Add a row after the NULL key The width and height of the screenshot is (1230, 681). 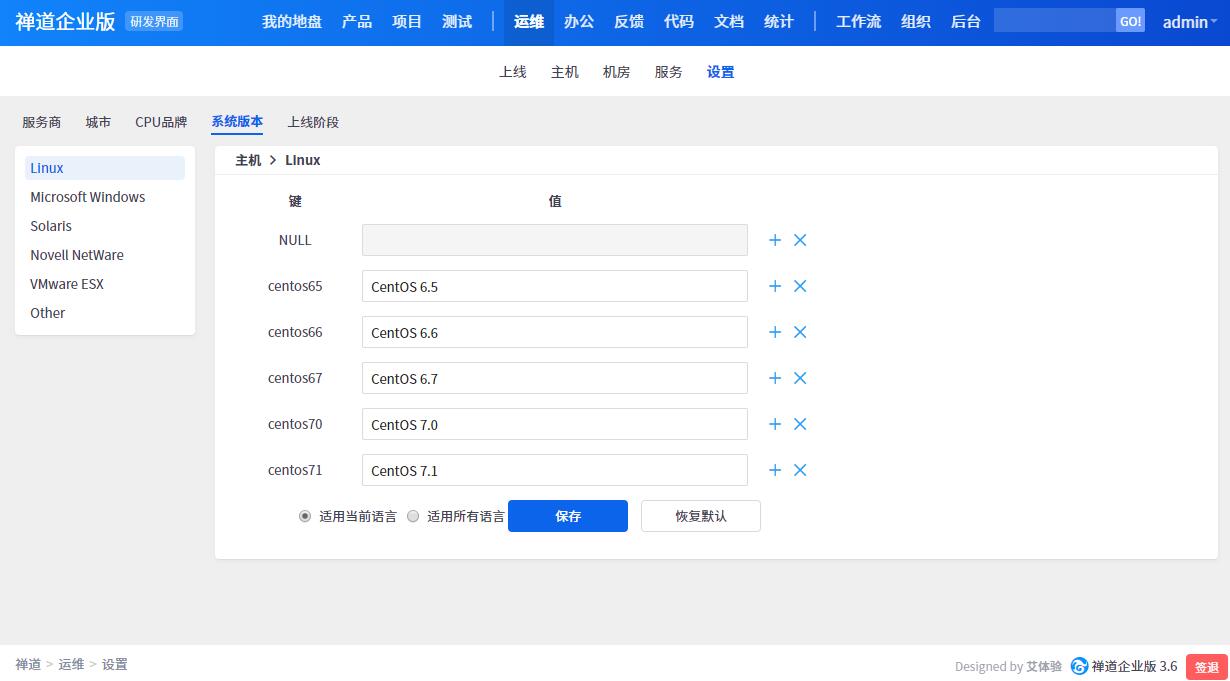click(775, 240)
